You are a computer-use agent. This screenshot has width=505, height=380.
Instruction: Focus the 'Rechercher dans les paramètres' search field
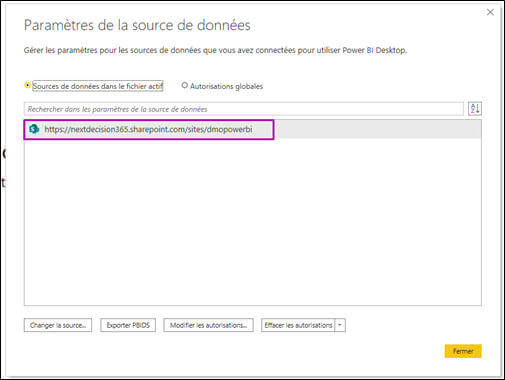coord(244,109)
